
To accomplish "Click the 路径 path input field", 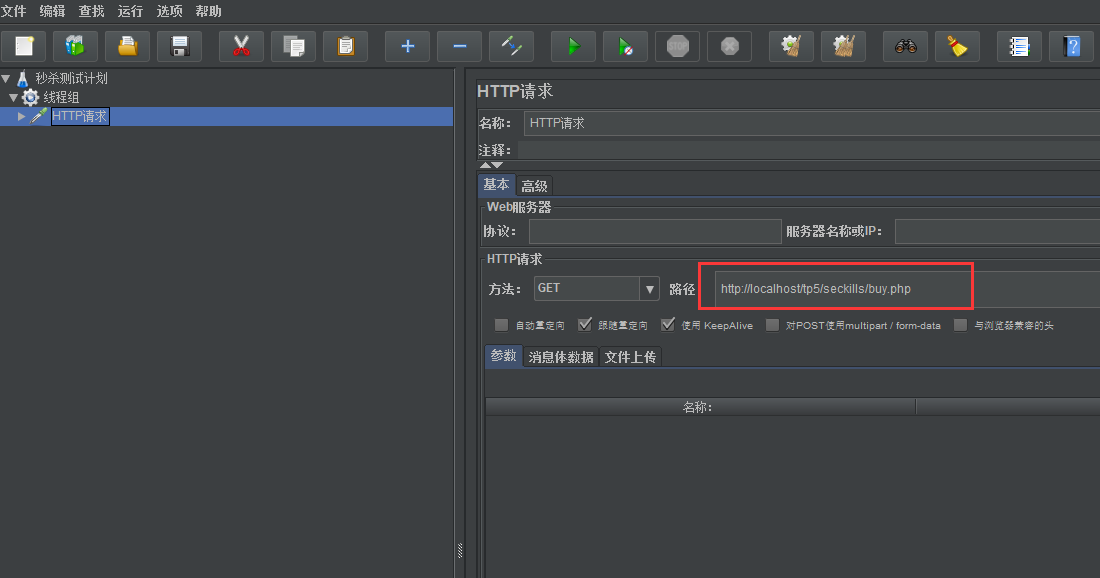I will [907, 289].
